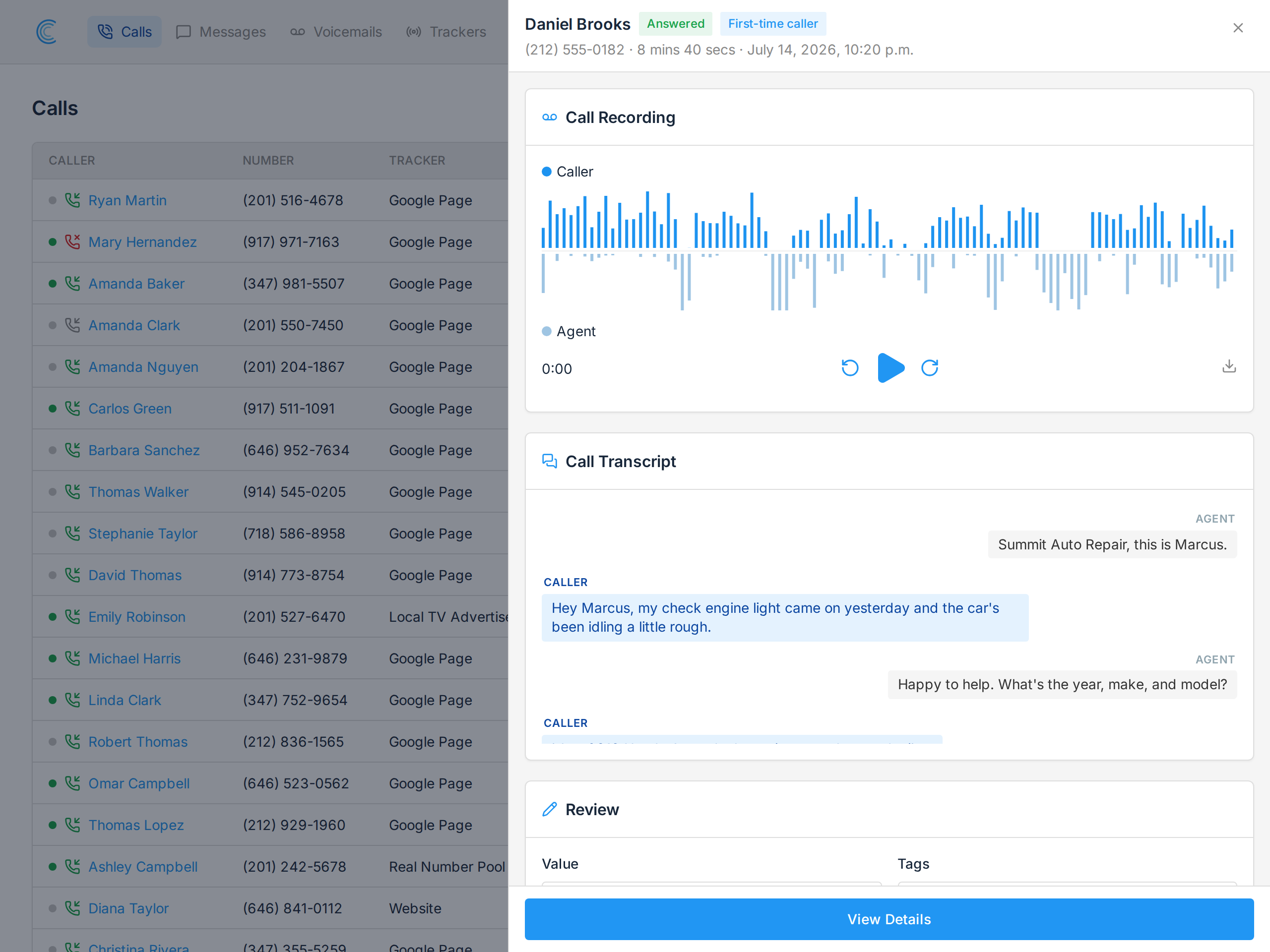Open Amanda Clark's call

tap(134, 325)
